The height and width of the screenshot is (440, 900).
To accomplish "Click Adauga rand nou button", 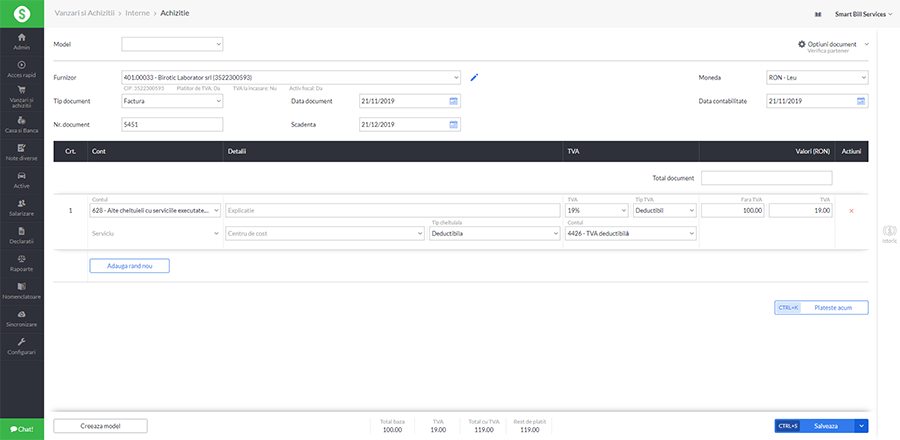I will [x=129, y=266].
